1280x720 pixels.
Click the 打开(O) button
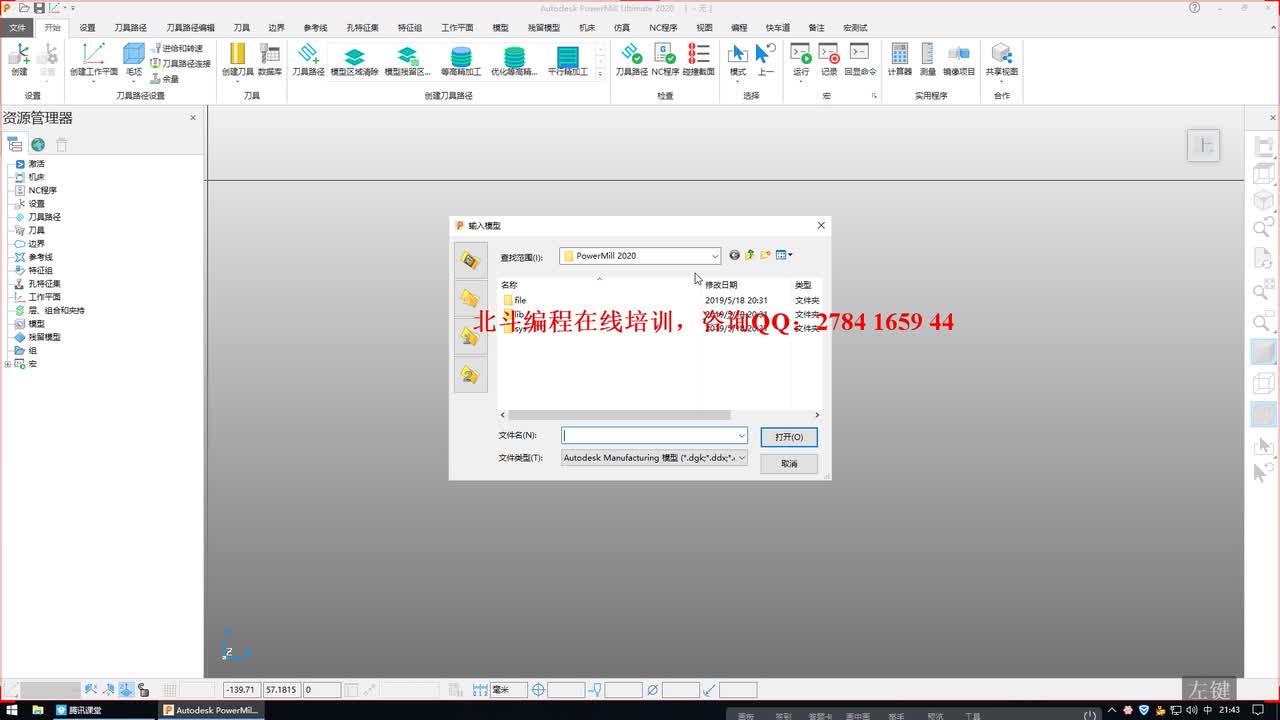[789, 437]
